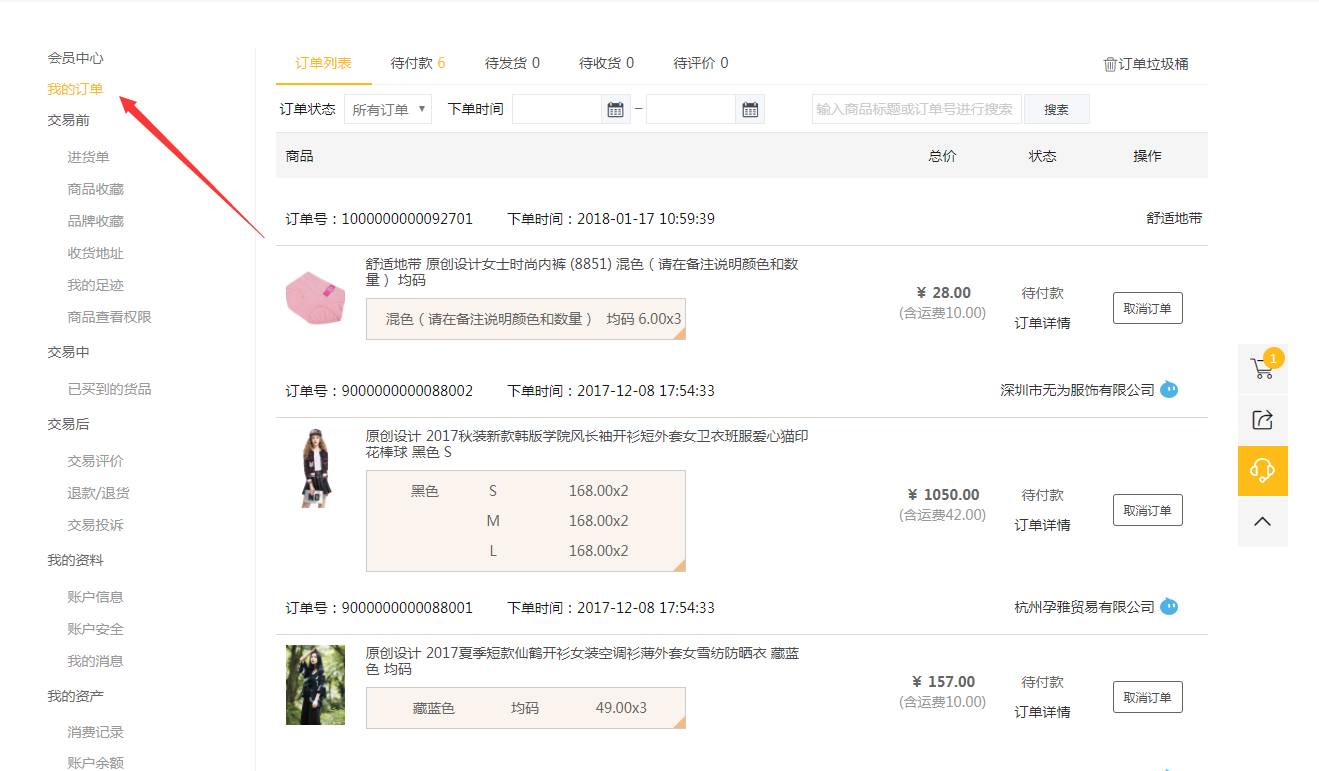Viewport: 1319px width, 771px height.
Task: Click the order search input field
Action: (x=915, y=110)
